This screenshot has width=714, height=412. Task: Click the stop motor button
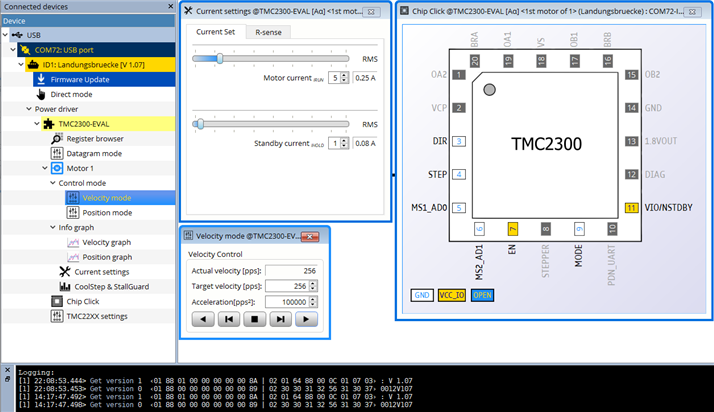coord(256,319)
